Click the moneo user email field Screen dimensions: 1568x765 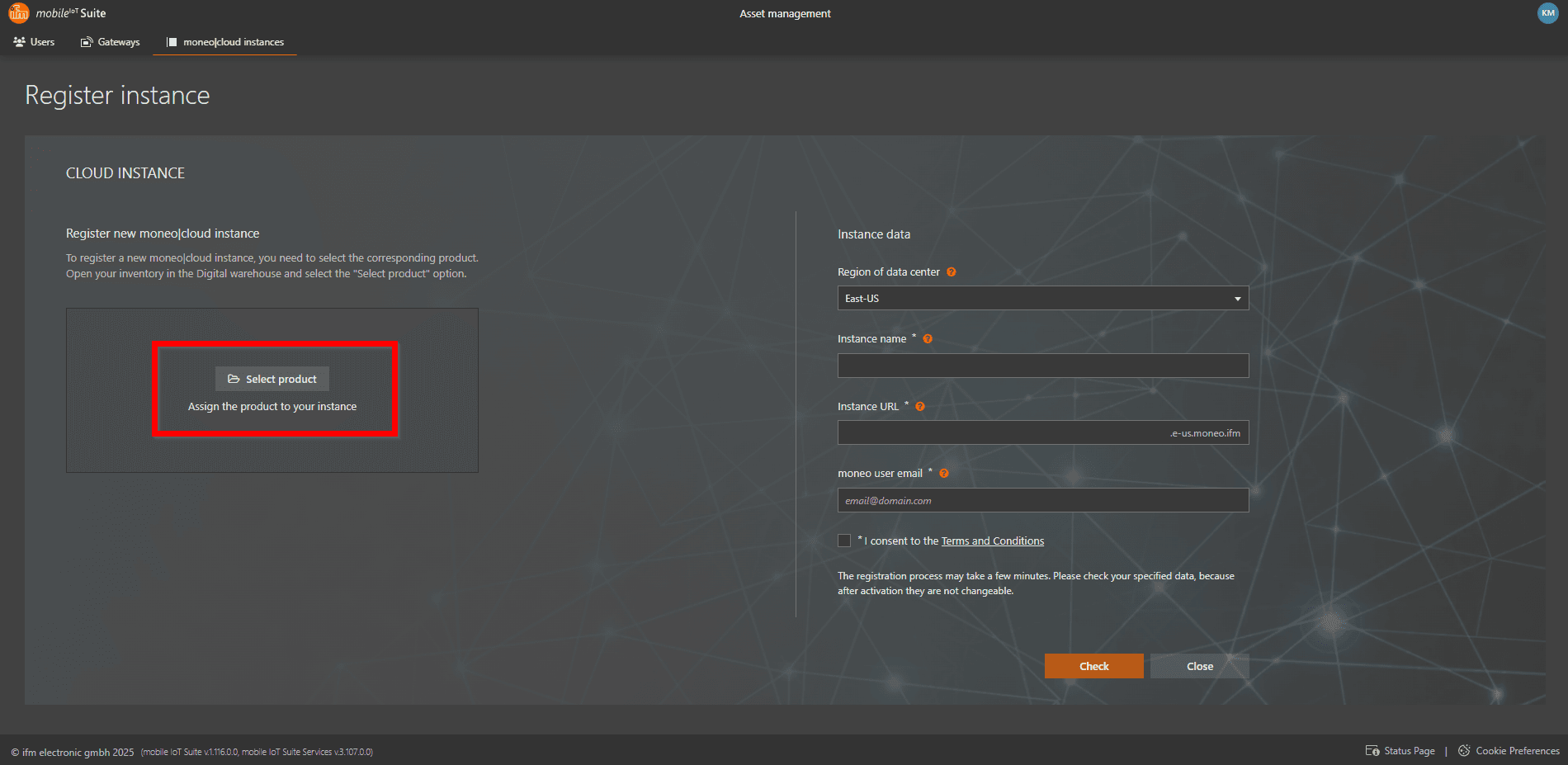[1043, 500]
